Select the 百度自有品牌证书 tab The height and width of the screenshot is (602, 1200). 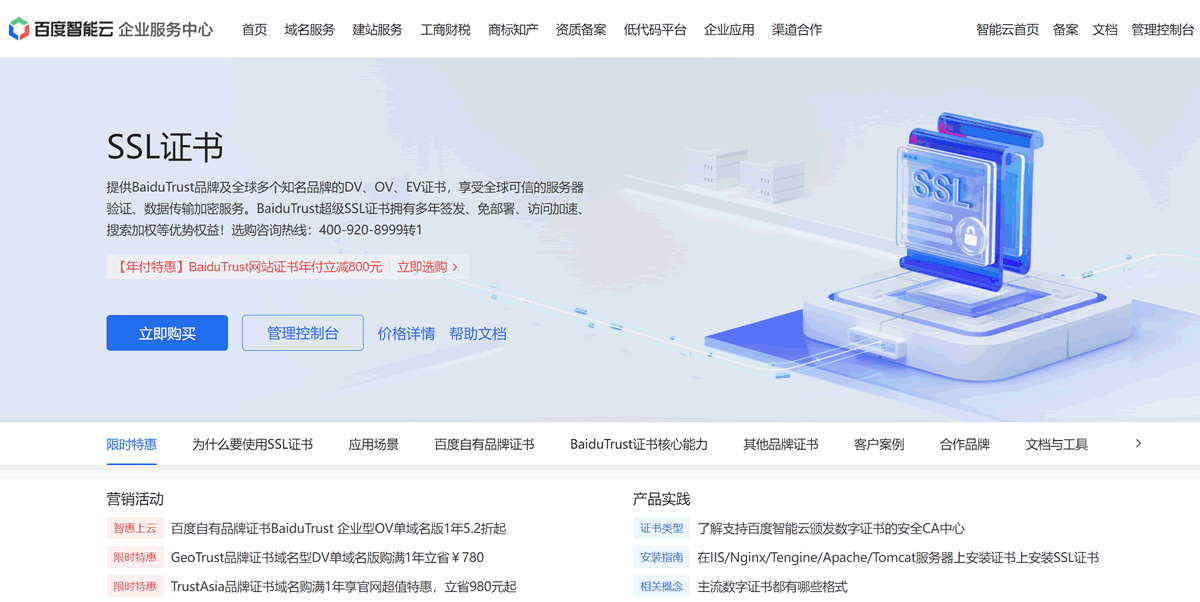[484, 444]
